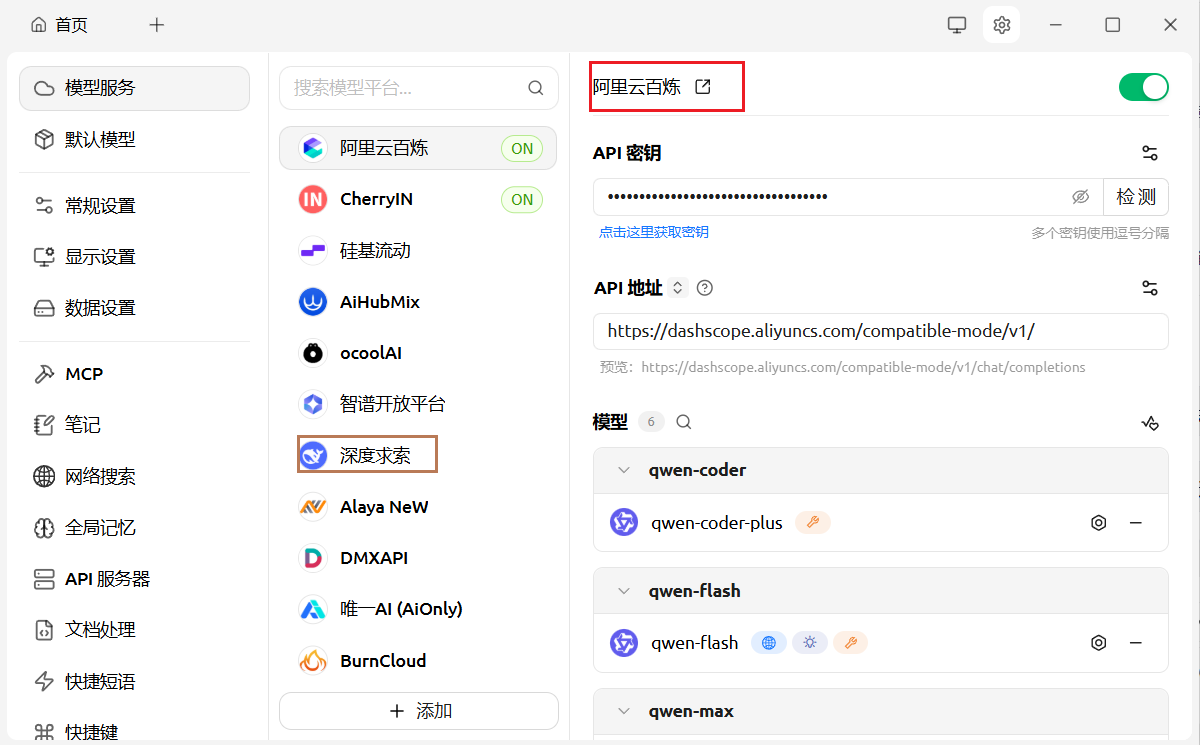Screen dimensions: 1200x745
Task: Click the API 地址 help question icon
Action: click(x=705, y=288)
